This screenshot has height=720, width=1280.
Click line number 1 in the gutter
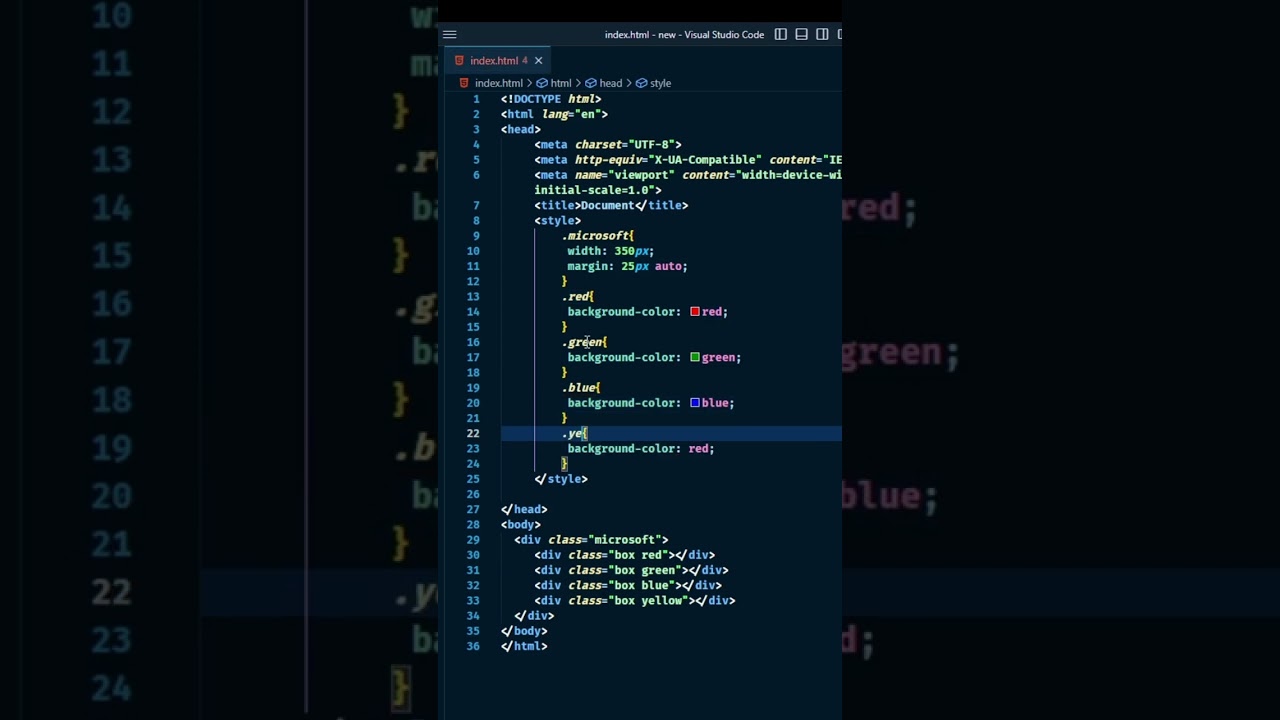point(476,99)
